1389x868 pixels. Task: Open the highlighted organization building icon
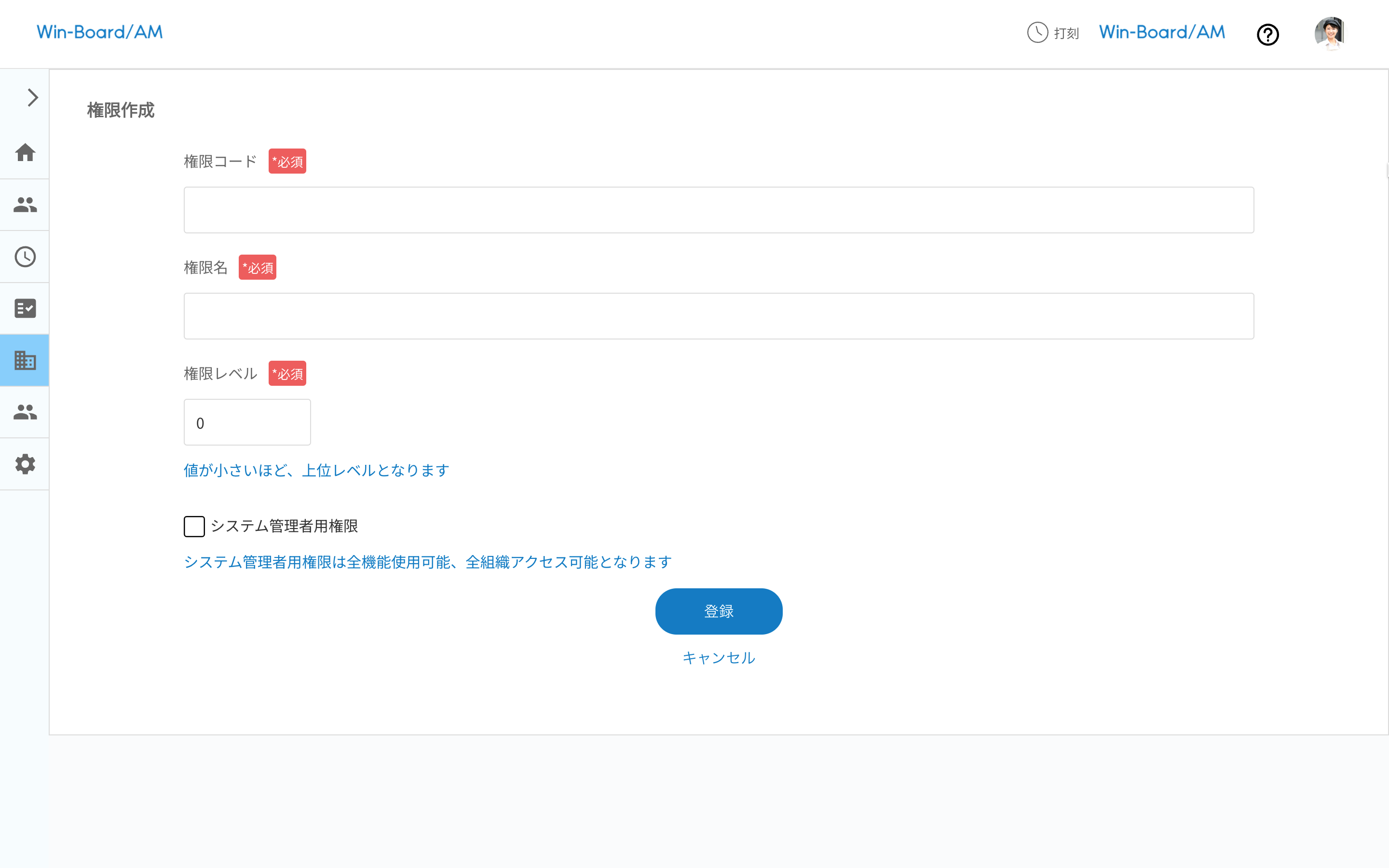[x=25, y=361]
